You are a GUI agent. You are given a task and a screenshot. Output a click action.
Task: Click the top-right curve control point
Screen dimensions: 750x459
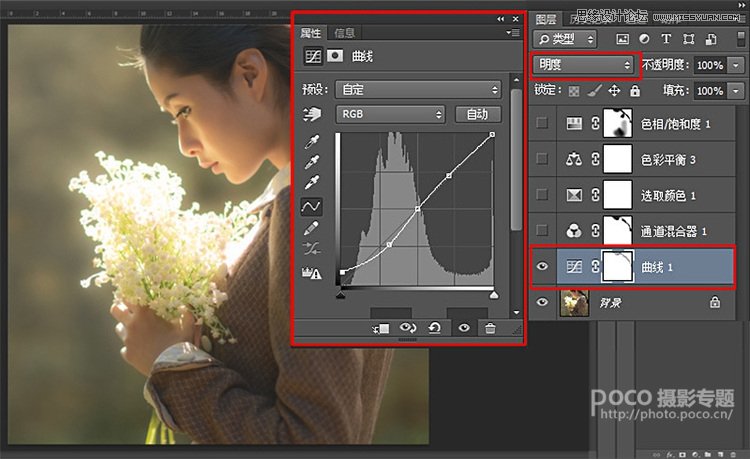(x=492, y=135)
